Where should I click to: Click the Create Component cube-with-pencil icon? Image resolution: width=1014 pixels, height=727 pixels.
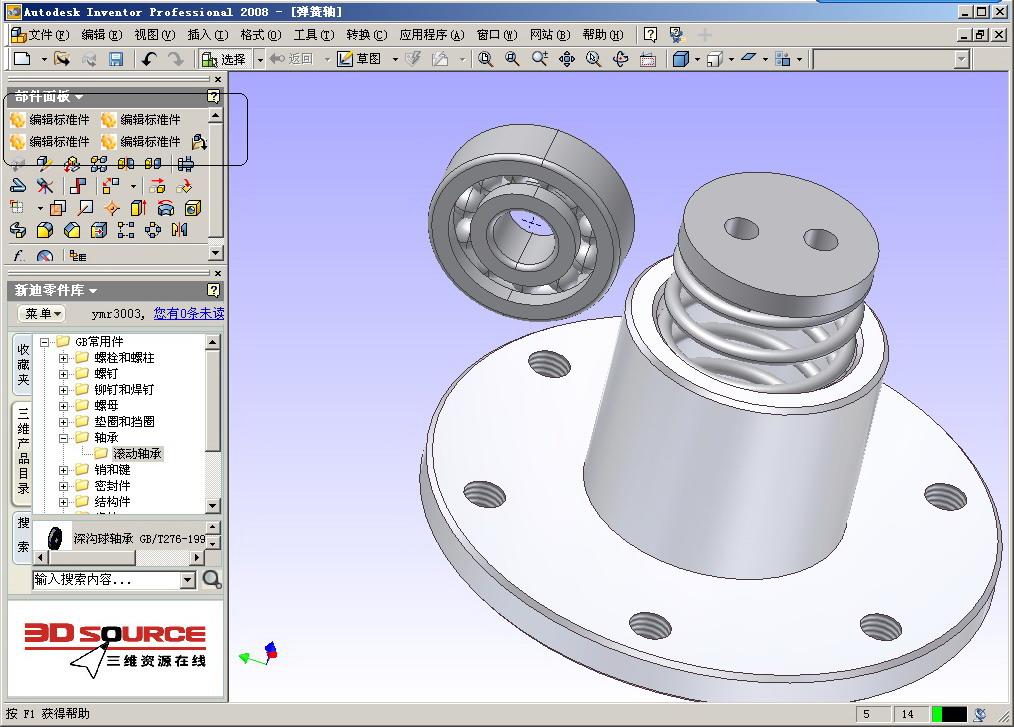tap(44, 164)
